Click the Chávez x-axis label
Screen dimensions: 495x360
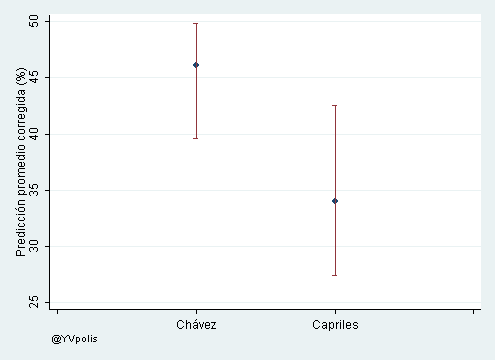click(x=196, y=325)
